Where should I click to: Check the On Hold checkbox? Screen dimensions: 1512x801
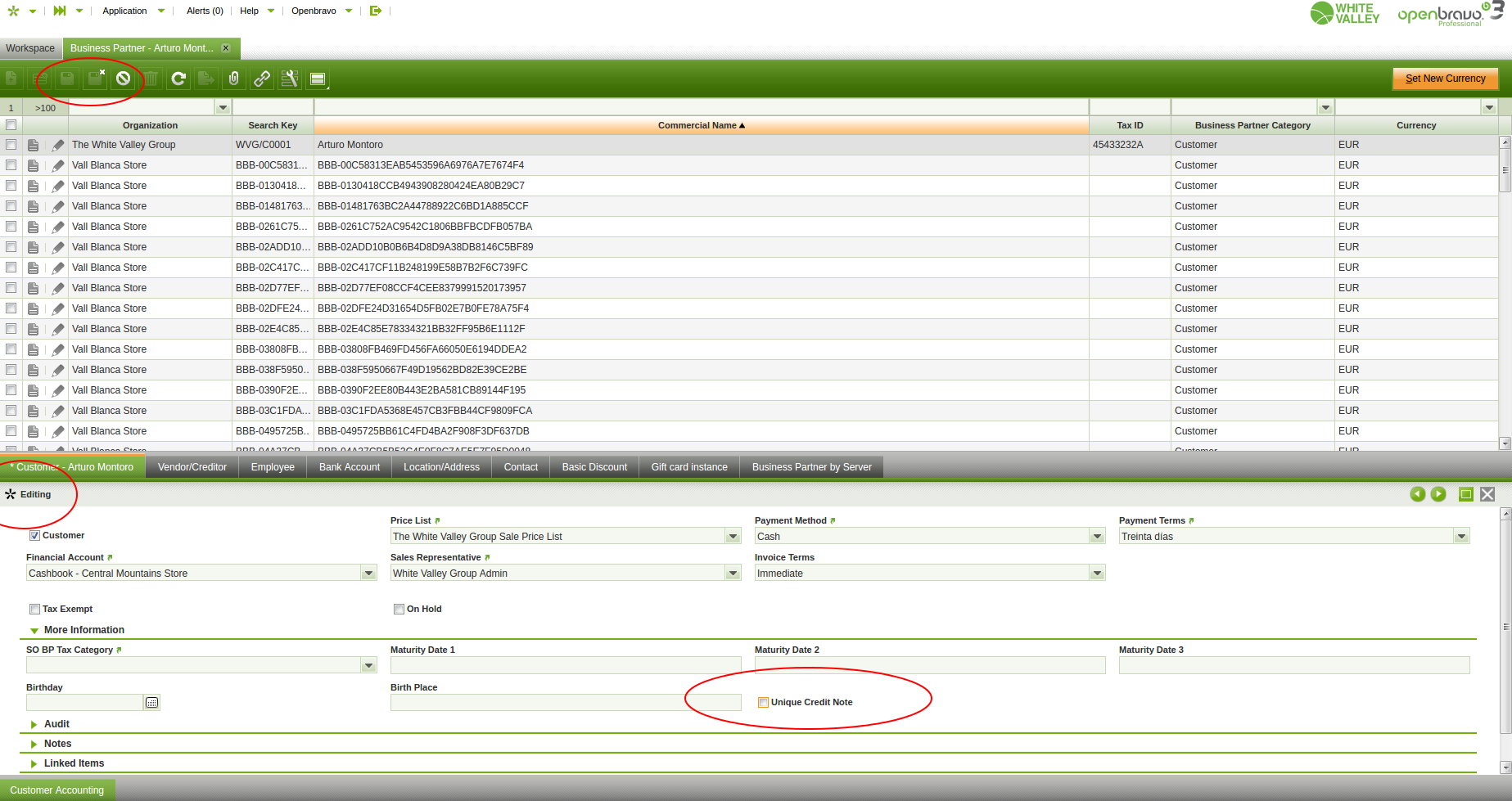399,609
